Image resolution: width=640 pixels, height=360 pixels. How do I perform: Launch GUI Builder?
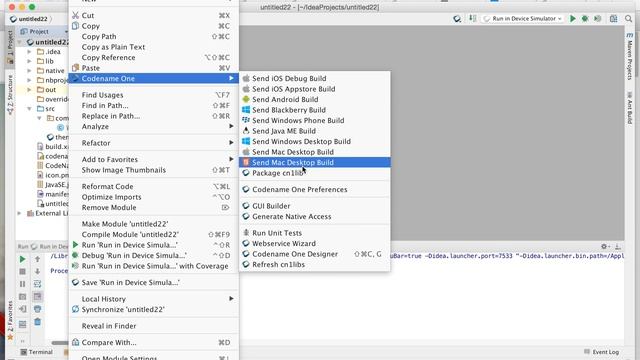point(314,206)
